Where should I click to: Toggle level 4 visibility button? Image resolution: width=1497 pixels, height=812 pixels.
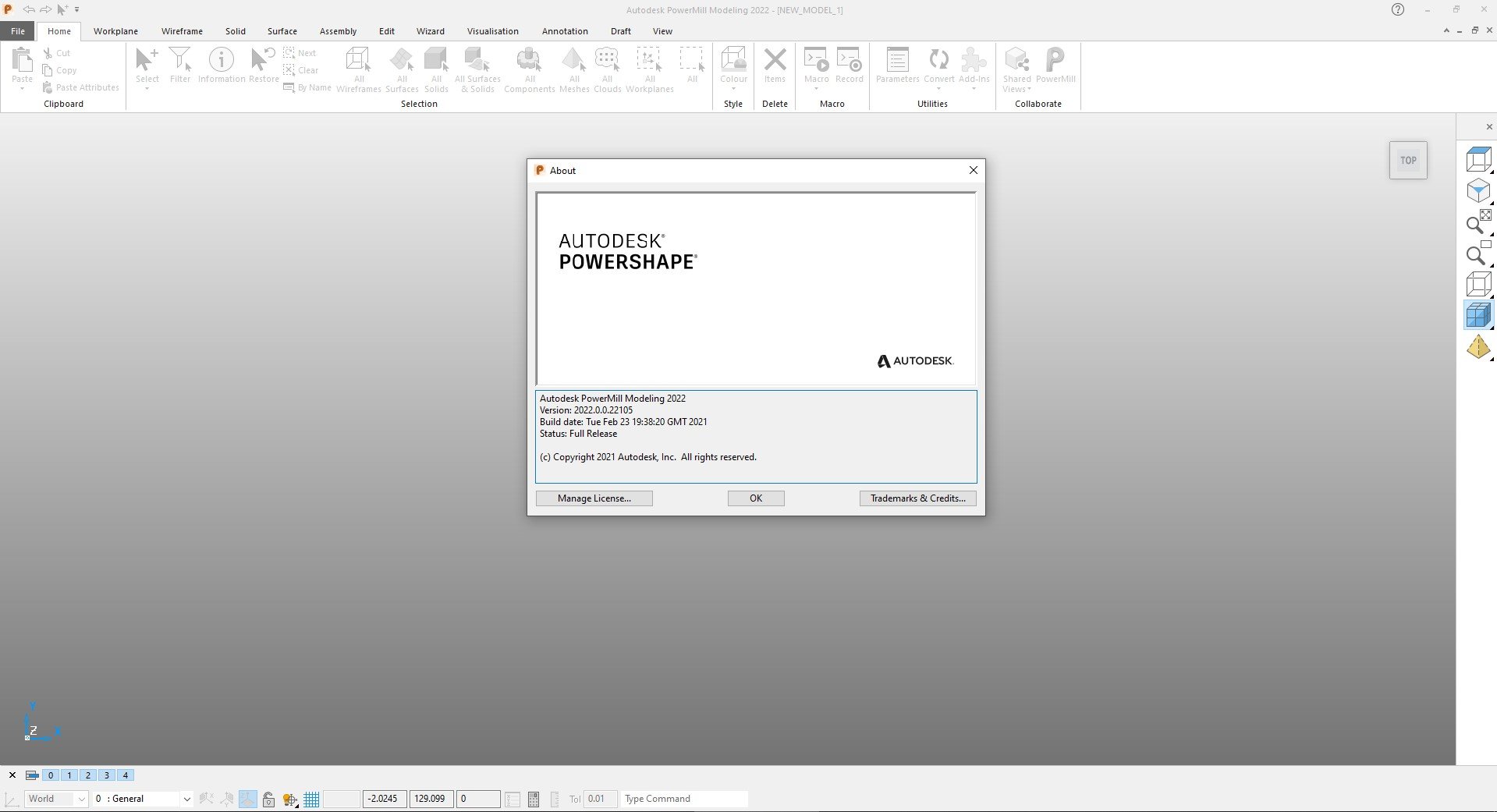click(x=126, y=775)
